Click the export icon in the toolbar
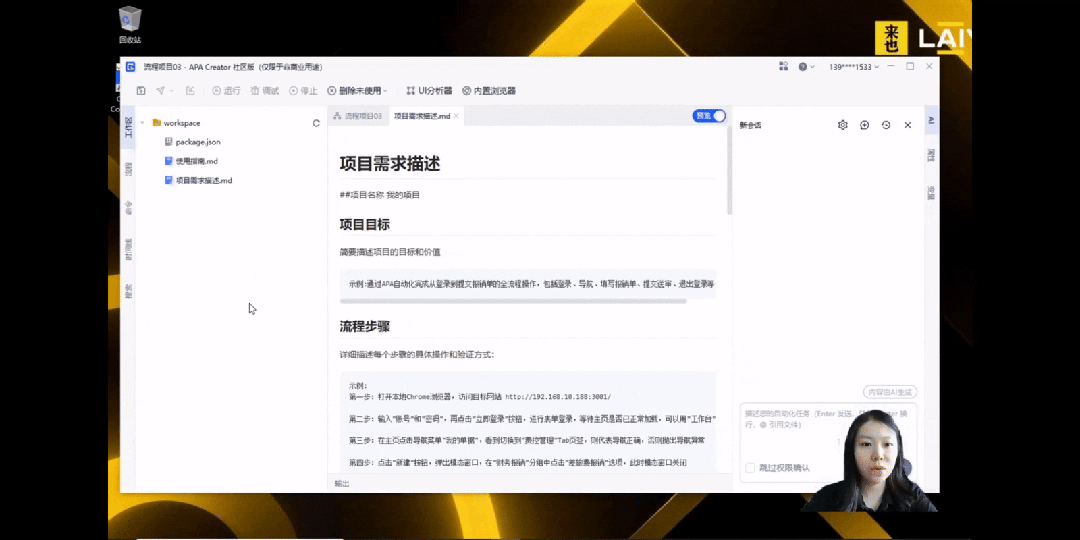This screenshot has width=1080, height=540. tap(190, 91)
